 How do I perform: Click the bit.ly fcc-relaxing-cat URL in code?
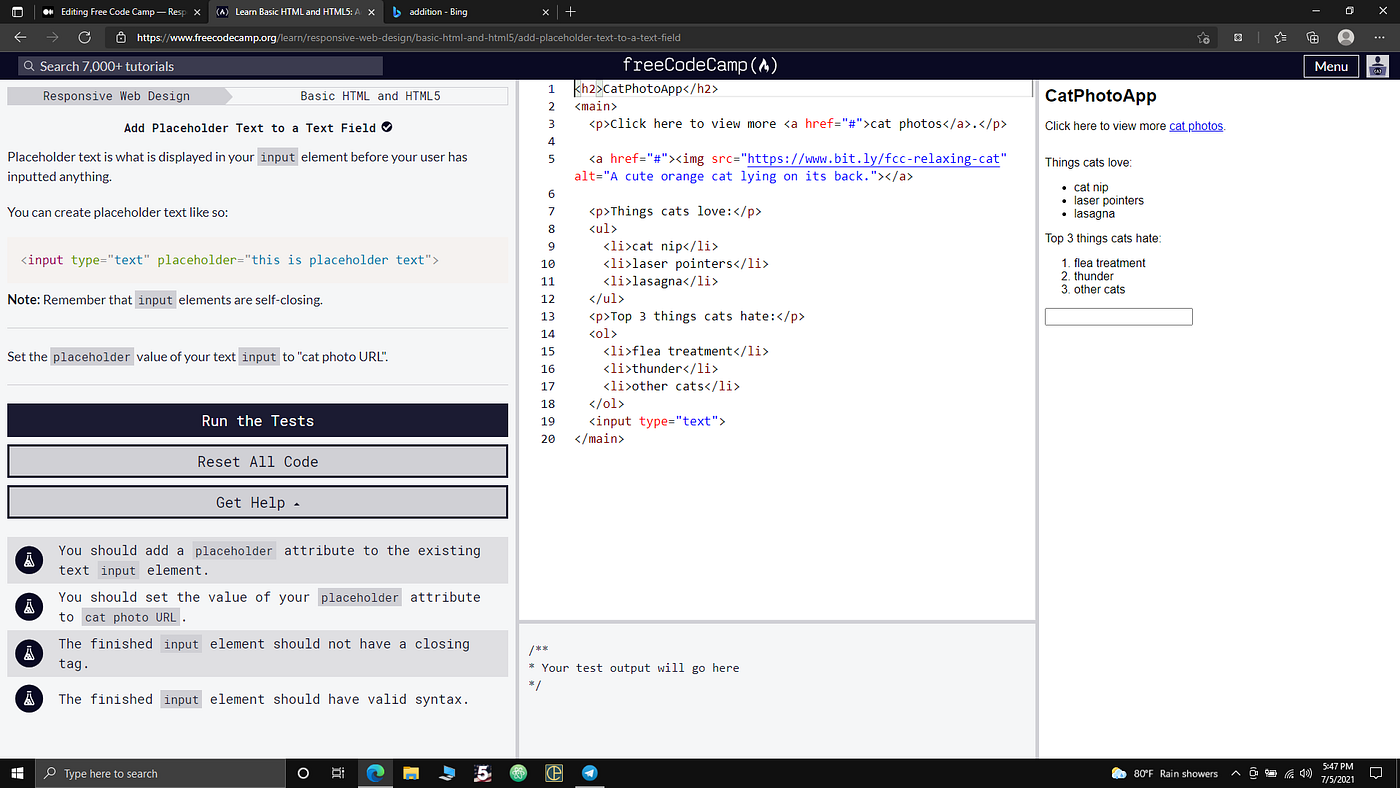873,159
